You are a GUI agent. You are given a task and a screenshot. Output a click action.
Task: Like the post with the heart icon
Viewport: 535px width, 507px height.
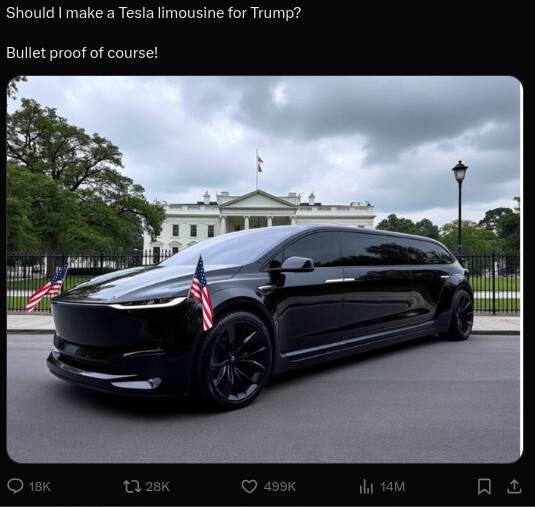[249, 487]
